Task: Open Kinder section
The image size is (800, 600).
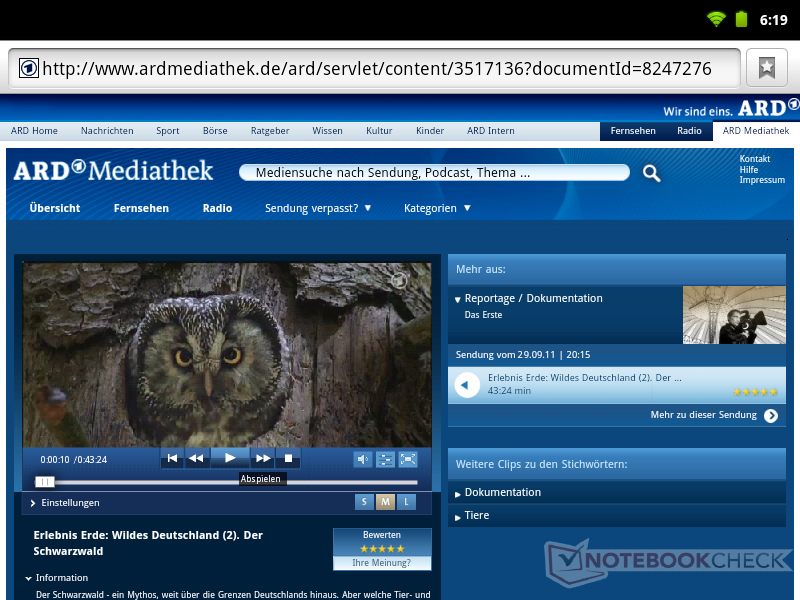Action: (x=430, y=131)
